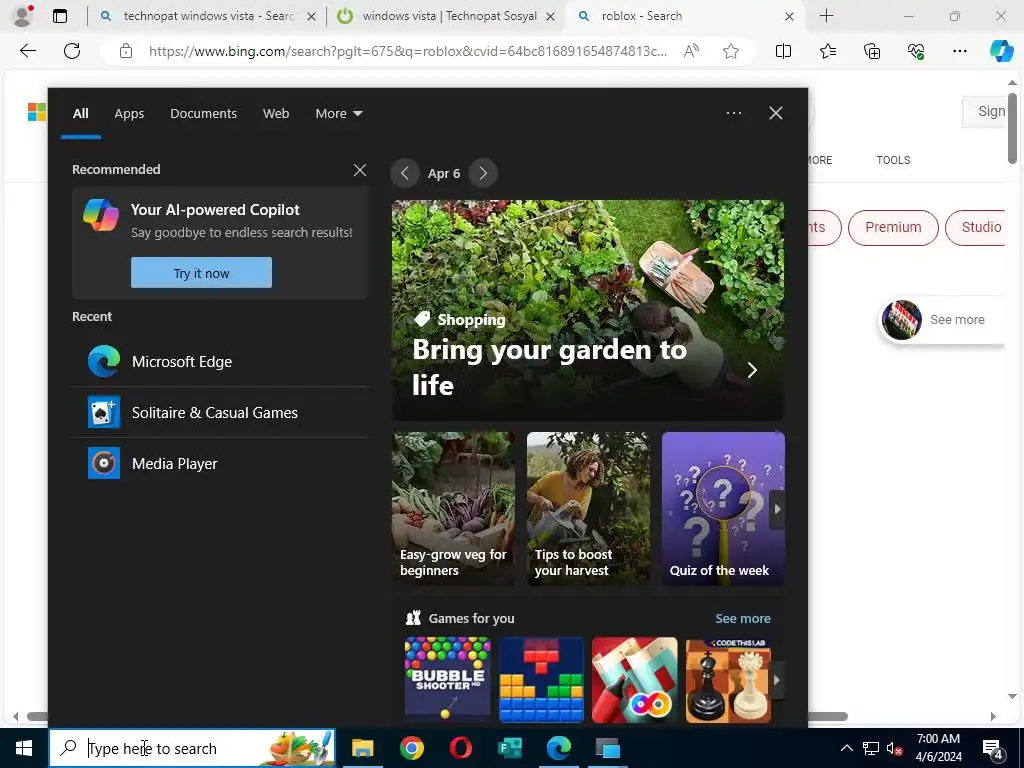Image resolution: width=1024 pixels, height=768 pixels.
Task: View site information lock icon
Action: pos(126,52)
